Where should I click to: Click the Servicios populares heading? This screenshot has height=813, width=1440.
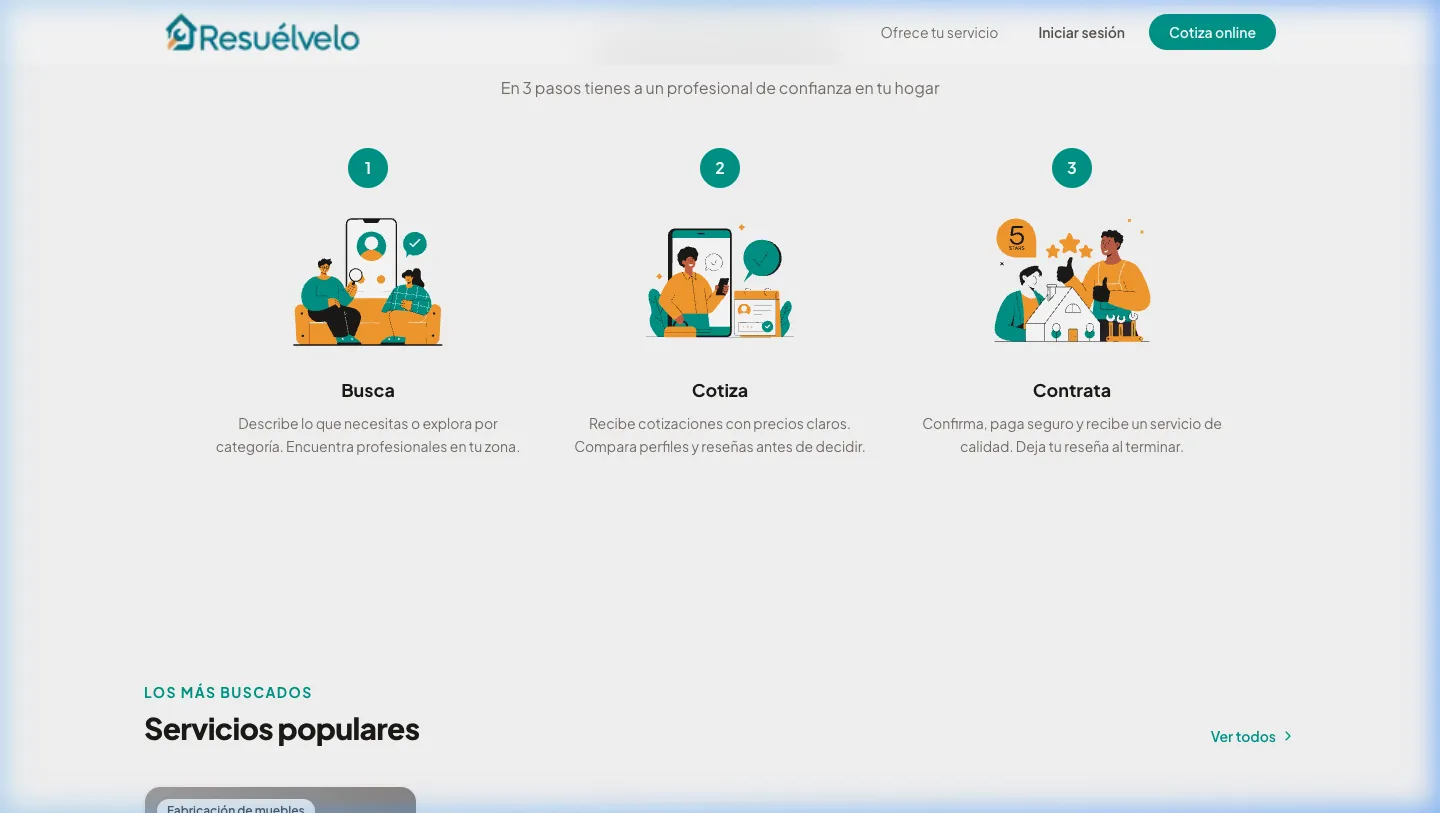pos(282,729)
